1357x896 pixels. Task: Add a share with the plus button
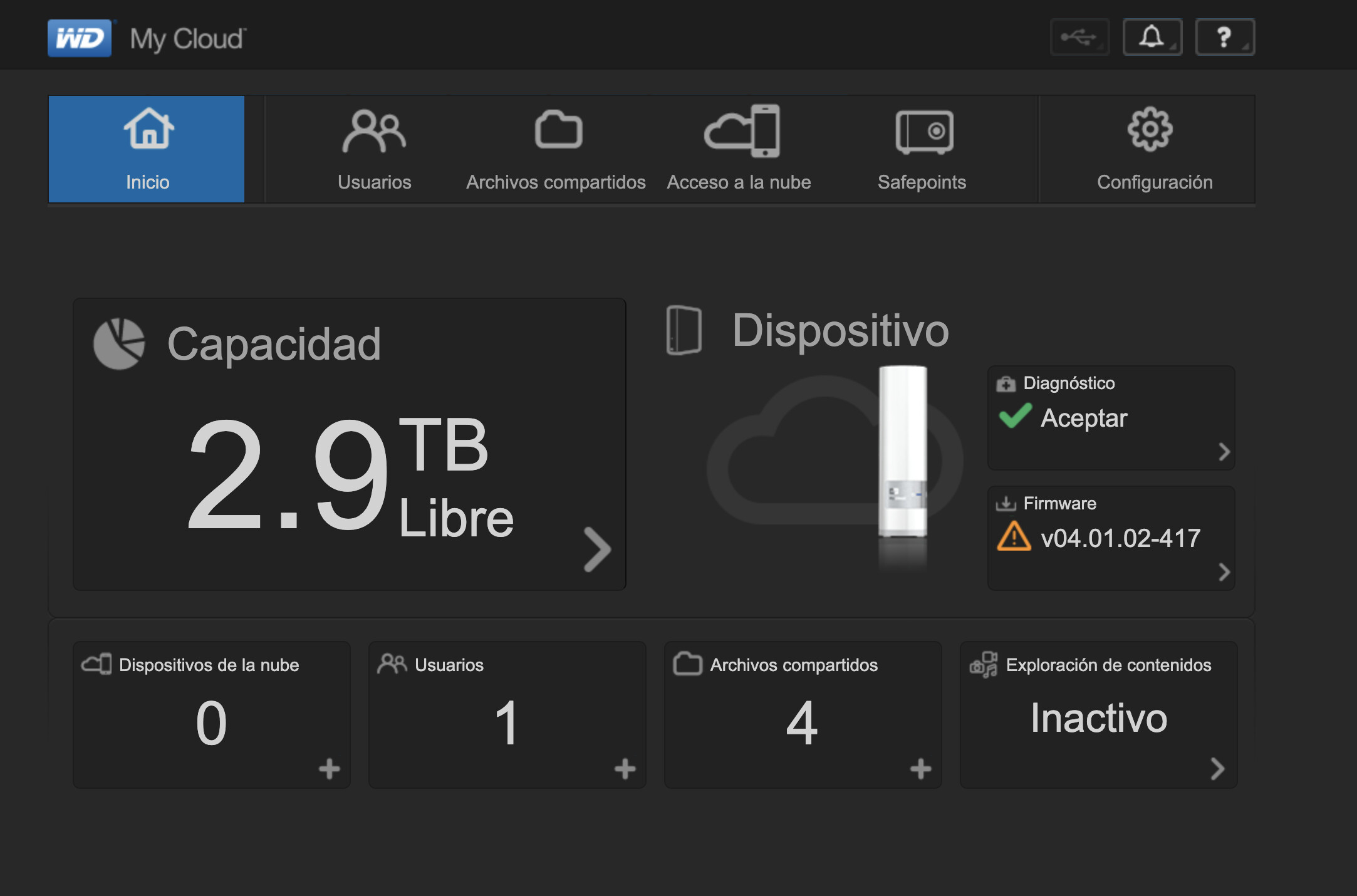pyautogui.click(x=921, y=769)
